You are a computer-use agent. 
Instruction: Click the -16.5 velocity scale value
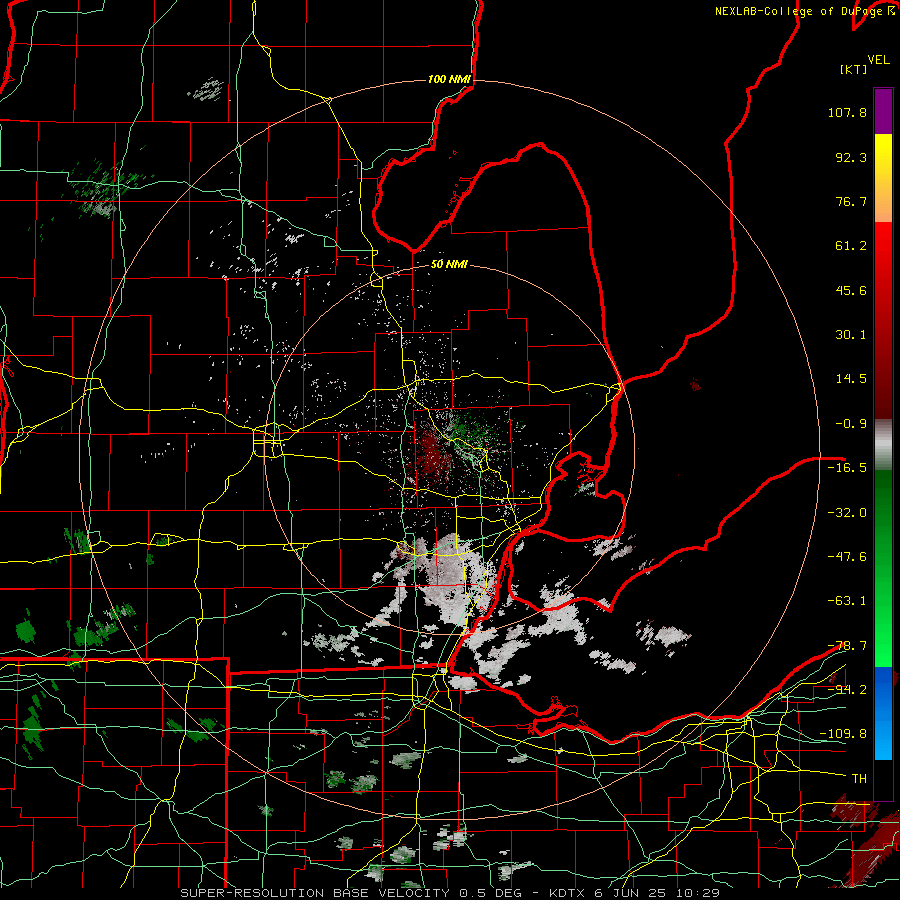(847, 468)
